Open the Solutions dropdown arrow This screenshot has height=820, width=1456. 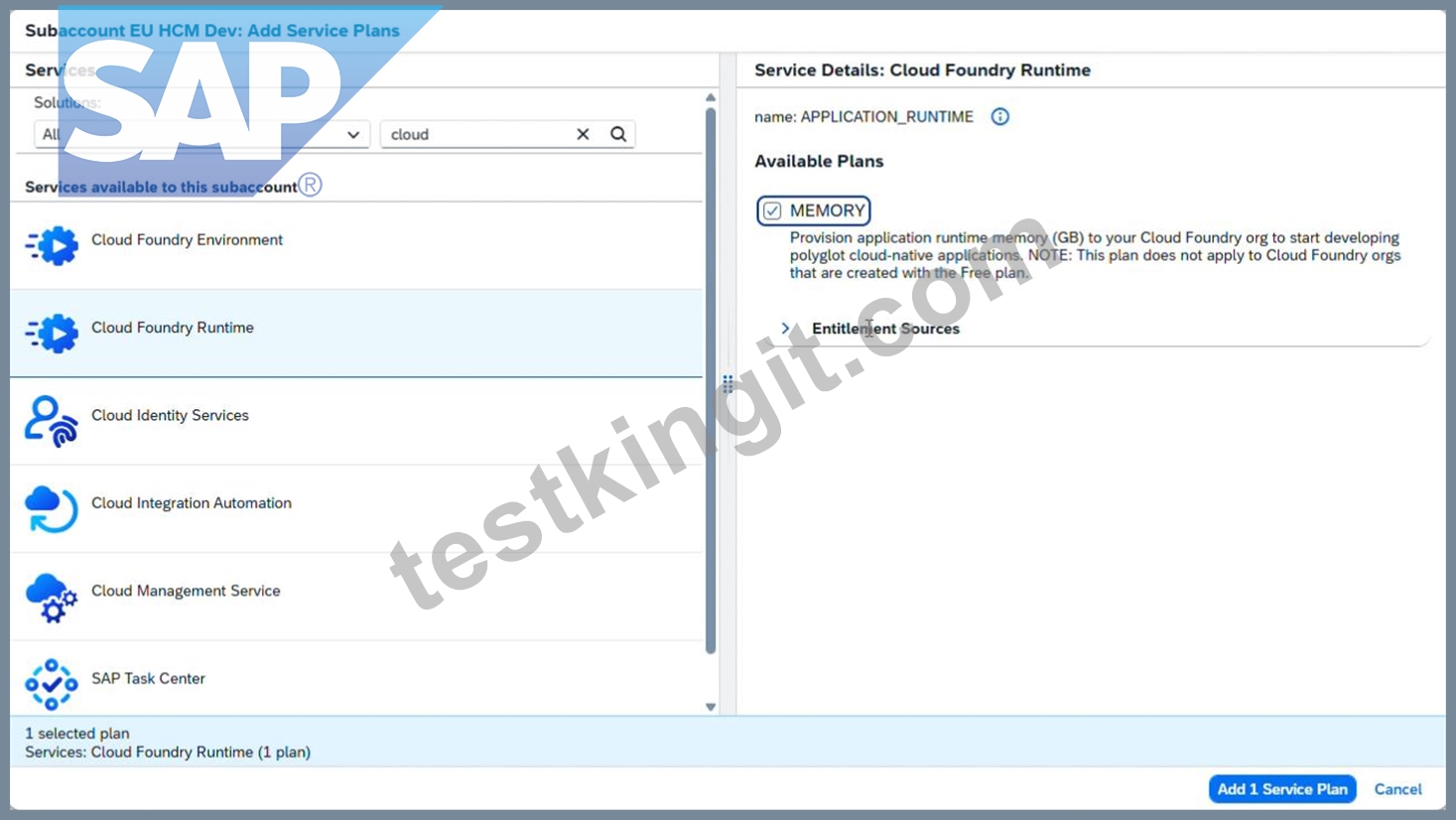353,134
